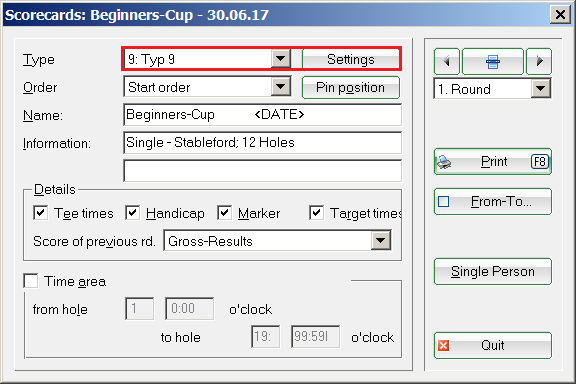Enable the Time area checkbox
This screenshot has width=576, height=384.
click(30, 281)
